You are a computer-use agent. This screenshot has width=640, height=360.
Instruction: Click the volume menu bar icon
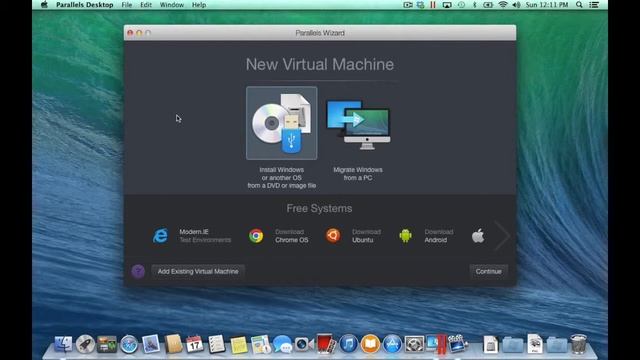(516, 5)
